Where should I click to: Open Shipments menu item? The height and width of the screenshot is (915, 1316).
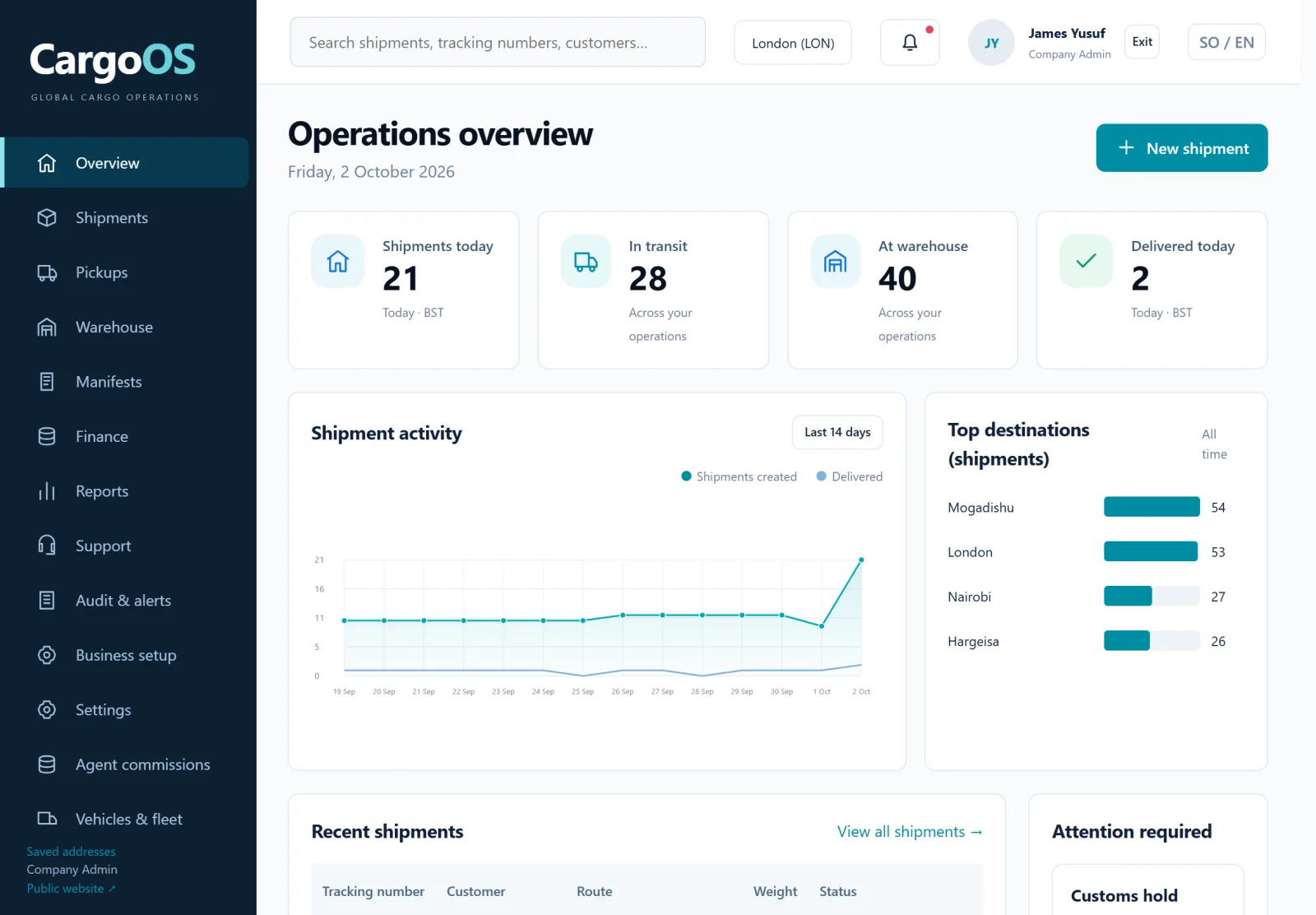point(127,217)
